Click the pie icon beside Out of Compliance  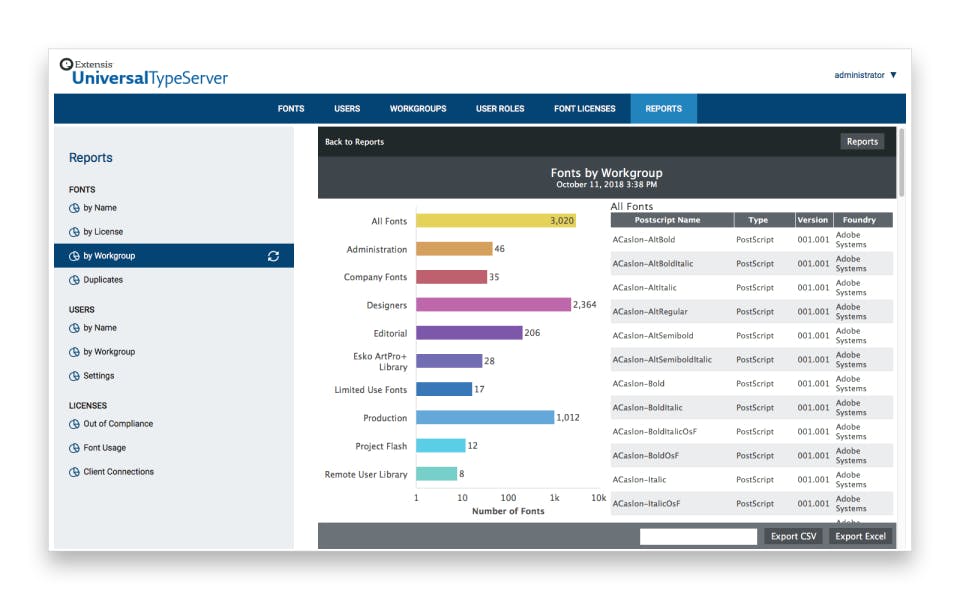pyautogui.click(x=74, y=424)
